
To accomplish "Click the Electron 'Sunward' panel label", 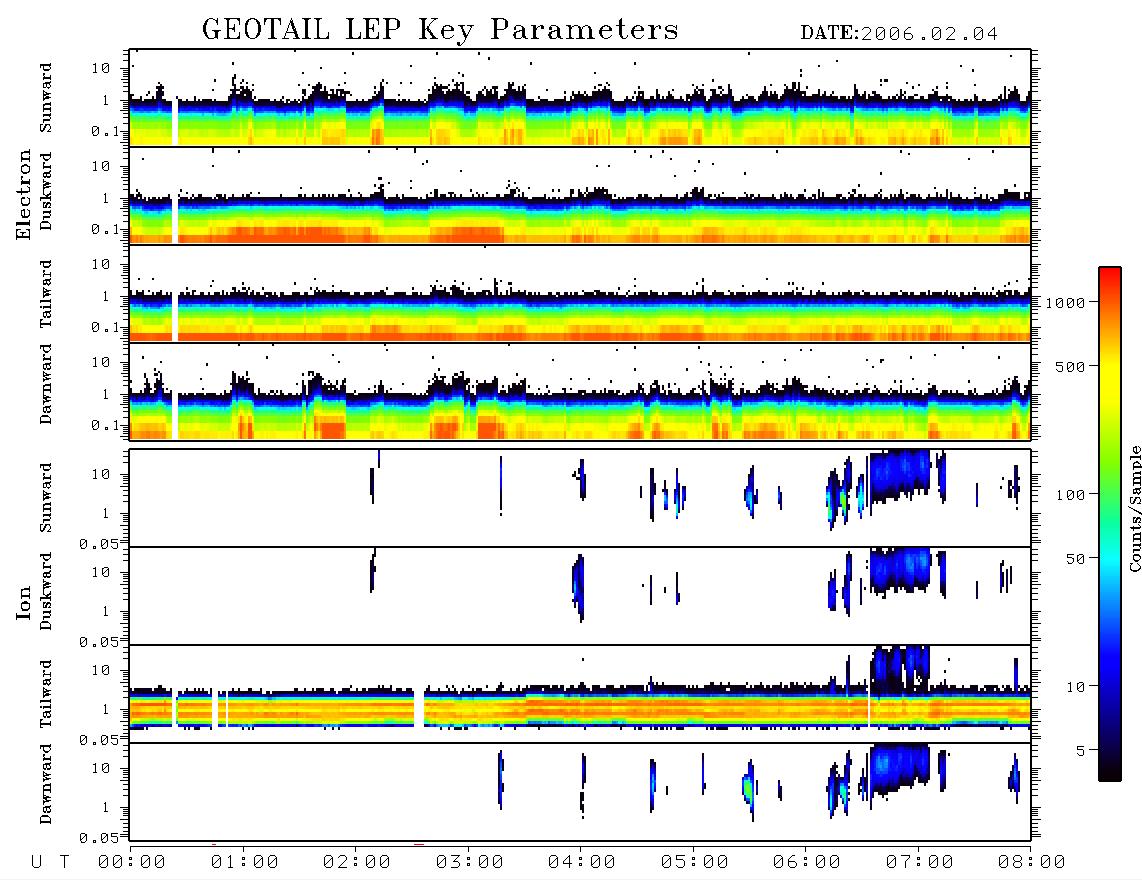I will (x=46, y=98).
